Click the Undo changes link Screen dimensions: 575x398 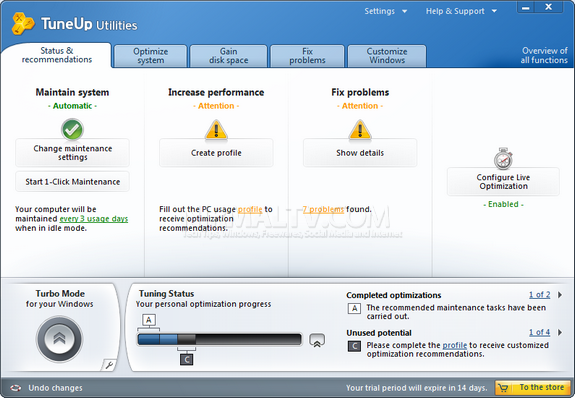click(55, 388)
